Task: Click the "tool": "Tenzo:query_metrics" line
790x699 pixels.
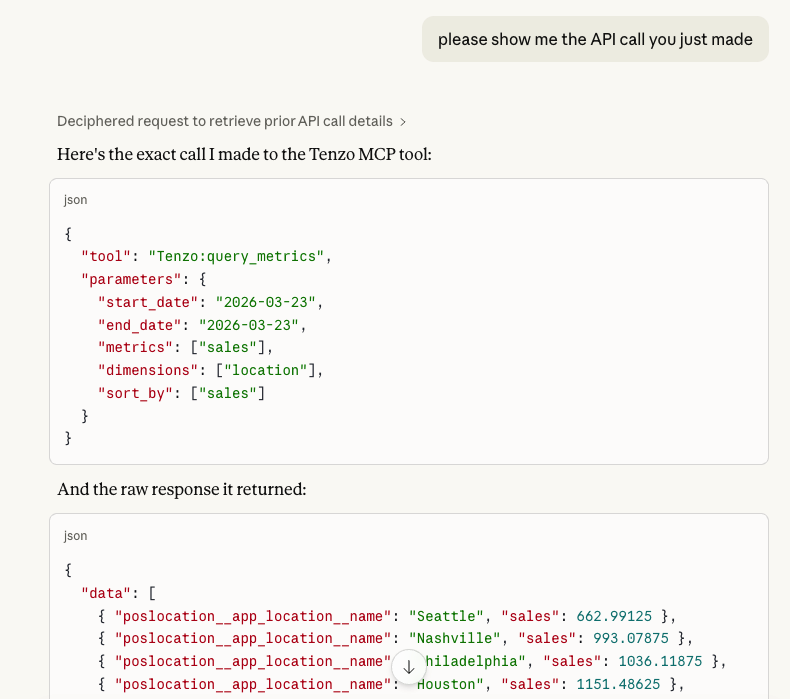Action: tap(207, 257)
